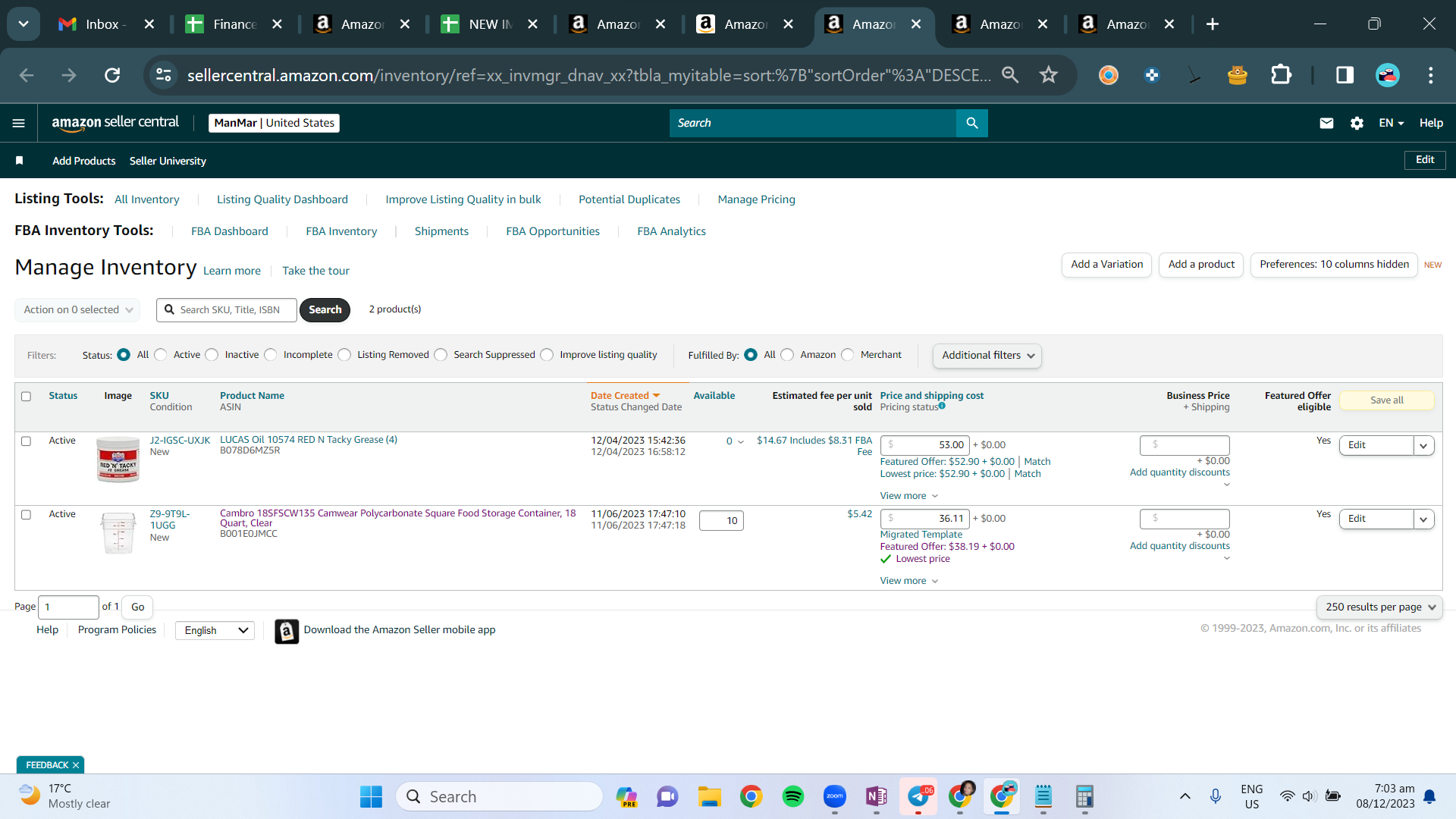Open the EN language dropdown

coord(1392,123)
